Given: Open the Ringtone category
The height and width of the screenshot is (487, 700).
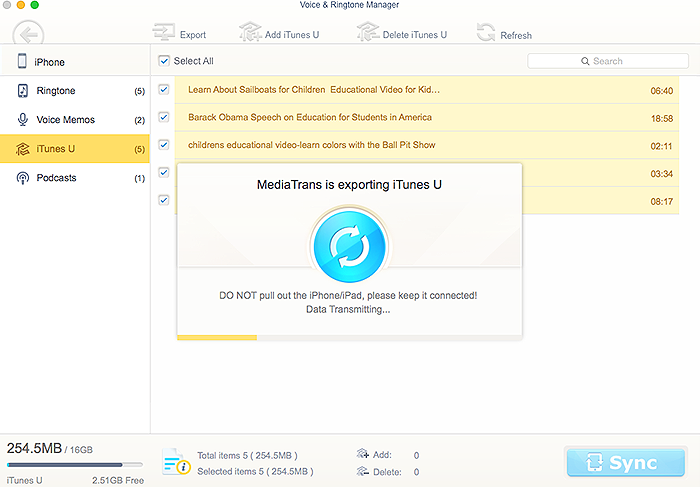Looking at the screenshot, I should [x=75, y=91].
